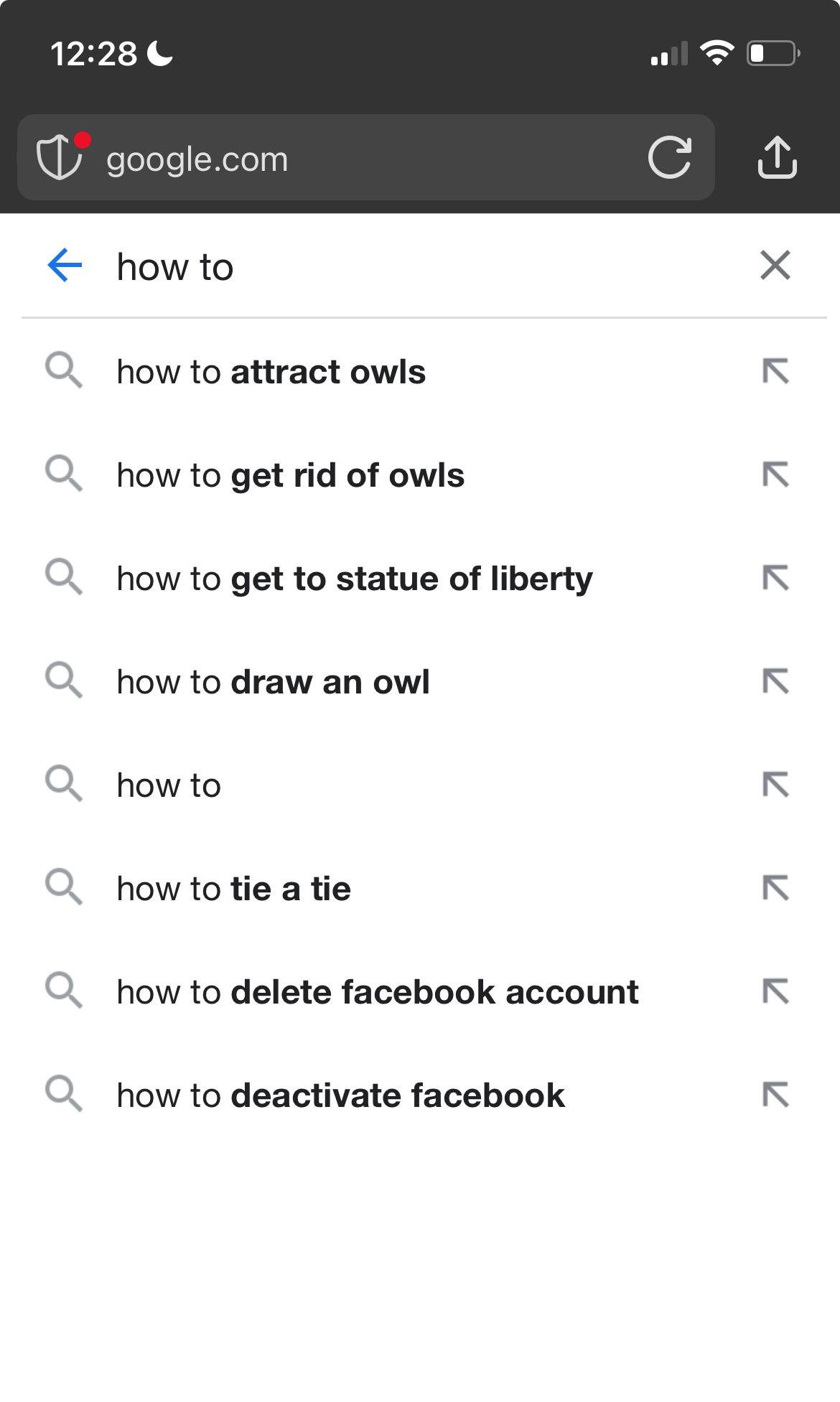Open the browser share sheet icon
Screen dimensions: 840x1402
click(x=778, y=156)
